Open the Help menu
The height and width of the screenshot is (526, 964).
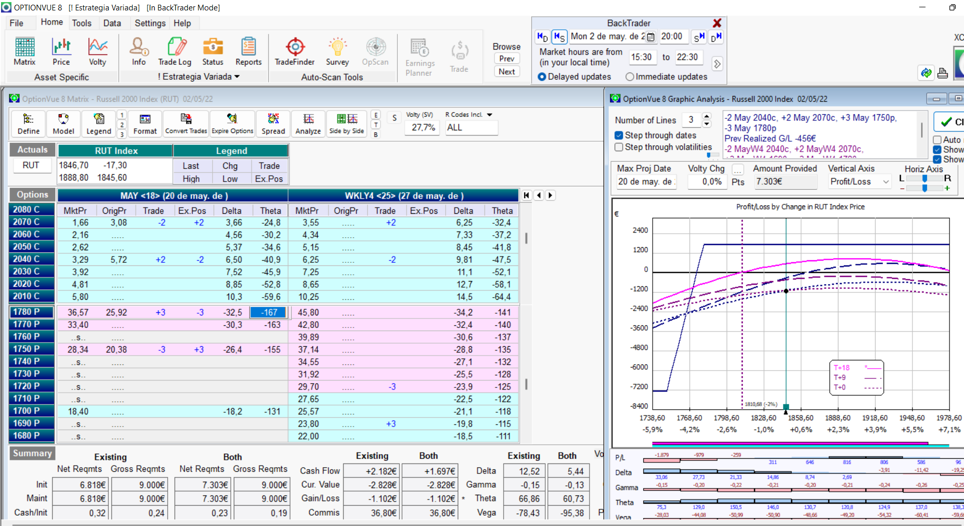pyautogui.click(x=182, y=23)
